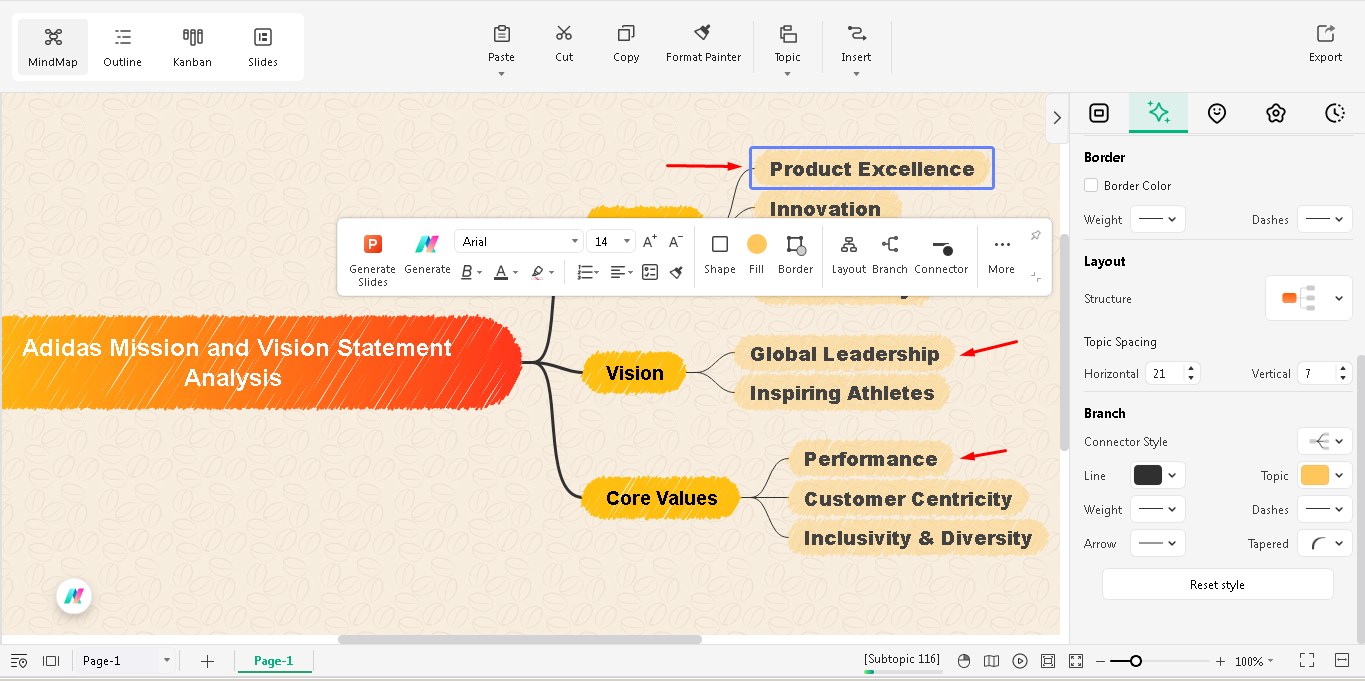Click the clear formatting brush icon
This screenshot has height=681, width=1365.
[x=676, y=272]
